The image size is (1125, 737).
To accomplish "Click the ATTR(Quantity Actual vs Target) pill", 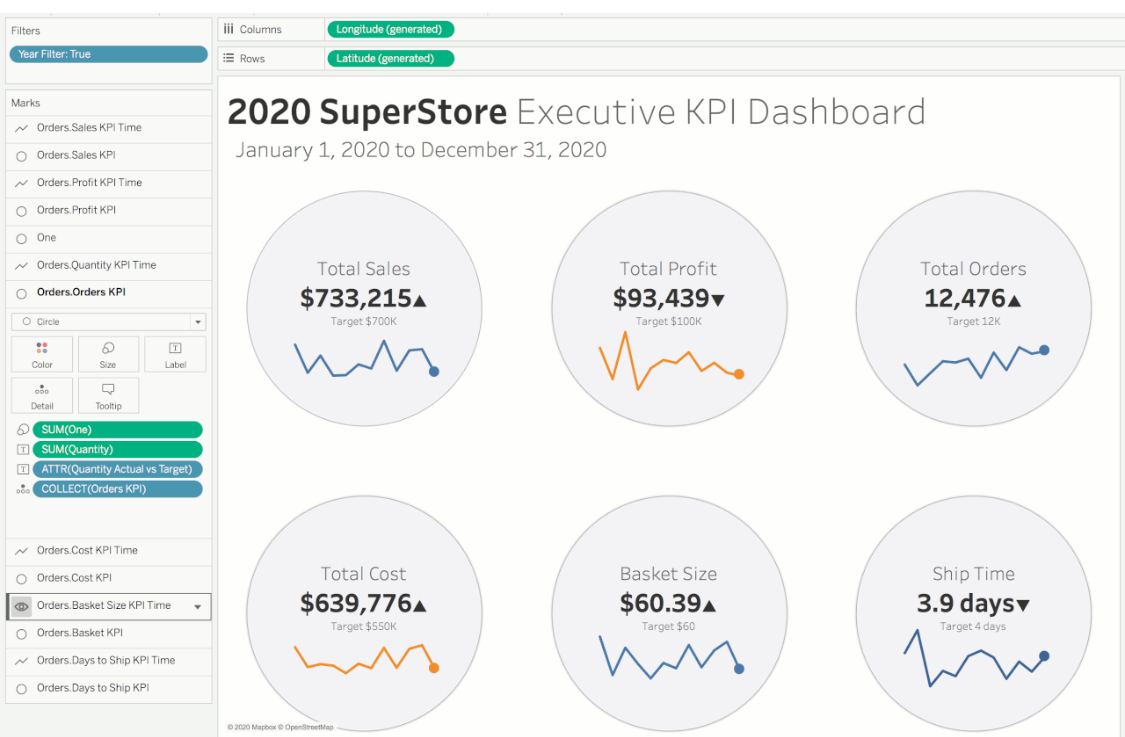I will (118, 469).
